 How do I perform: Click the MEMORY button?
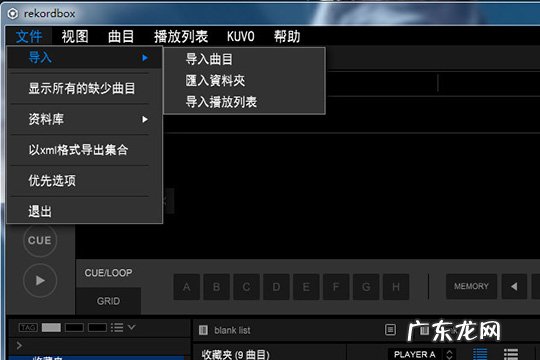[x=471, y=286]
